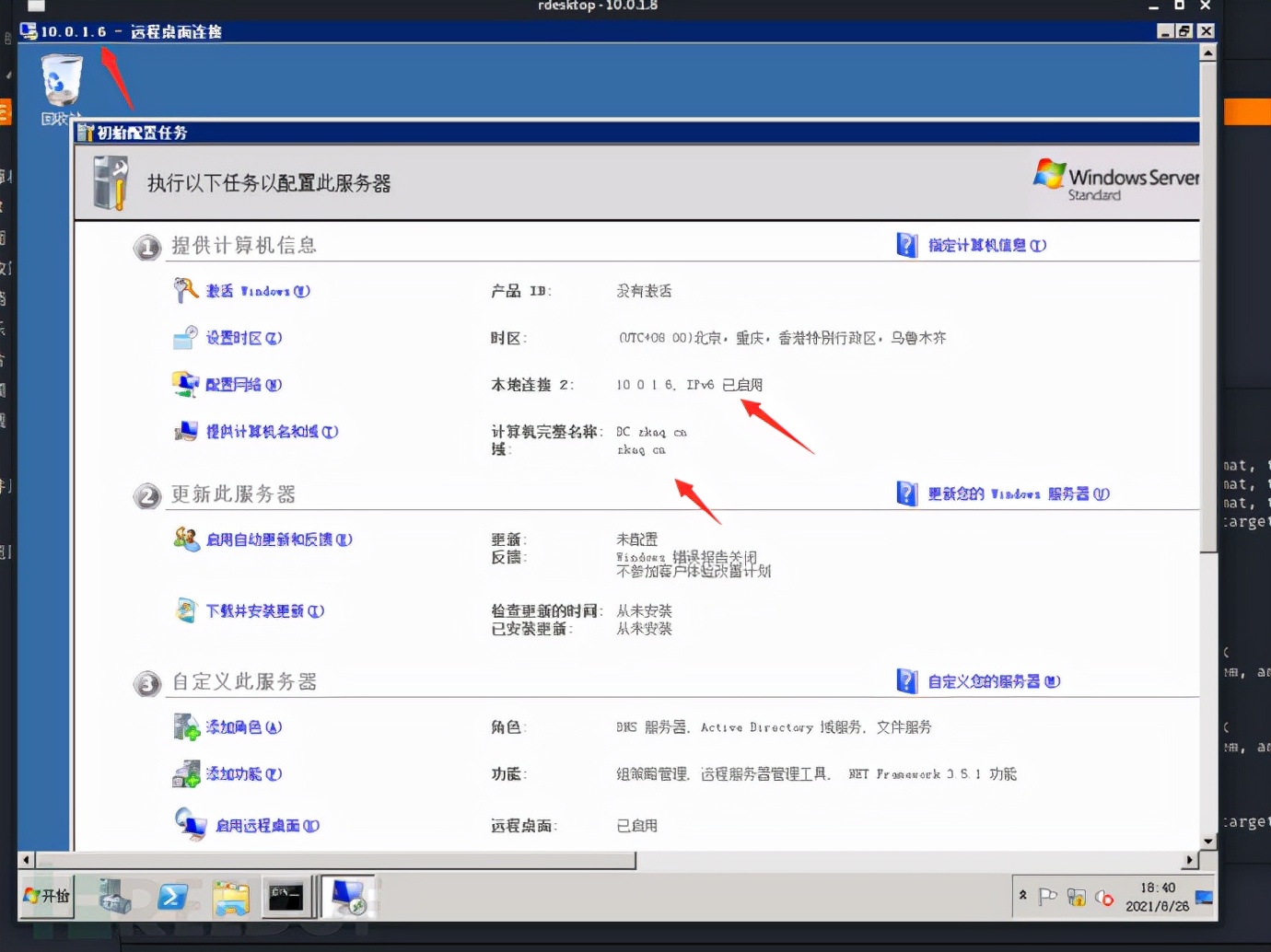Click the 更新您的 Windows 服务器 link

(1013, 493)
